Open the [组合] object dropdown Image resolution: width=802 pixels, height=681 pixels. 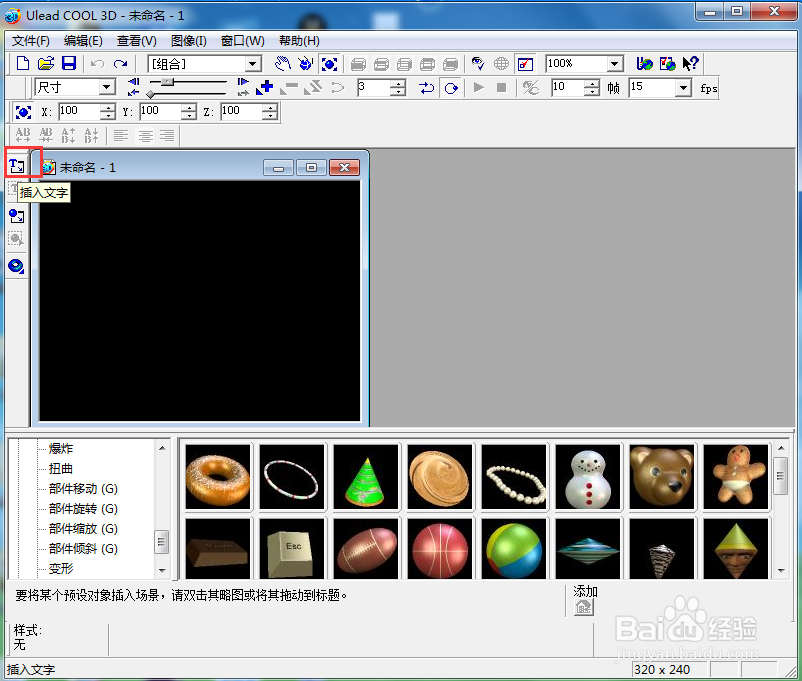[x=252, y=64]
